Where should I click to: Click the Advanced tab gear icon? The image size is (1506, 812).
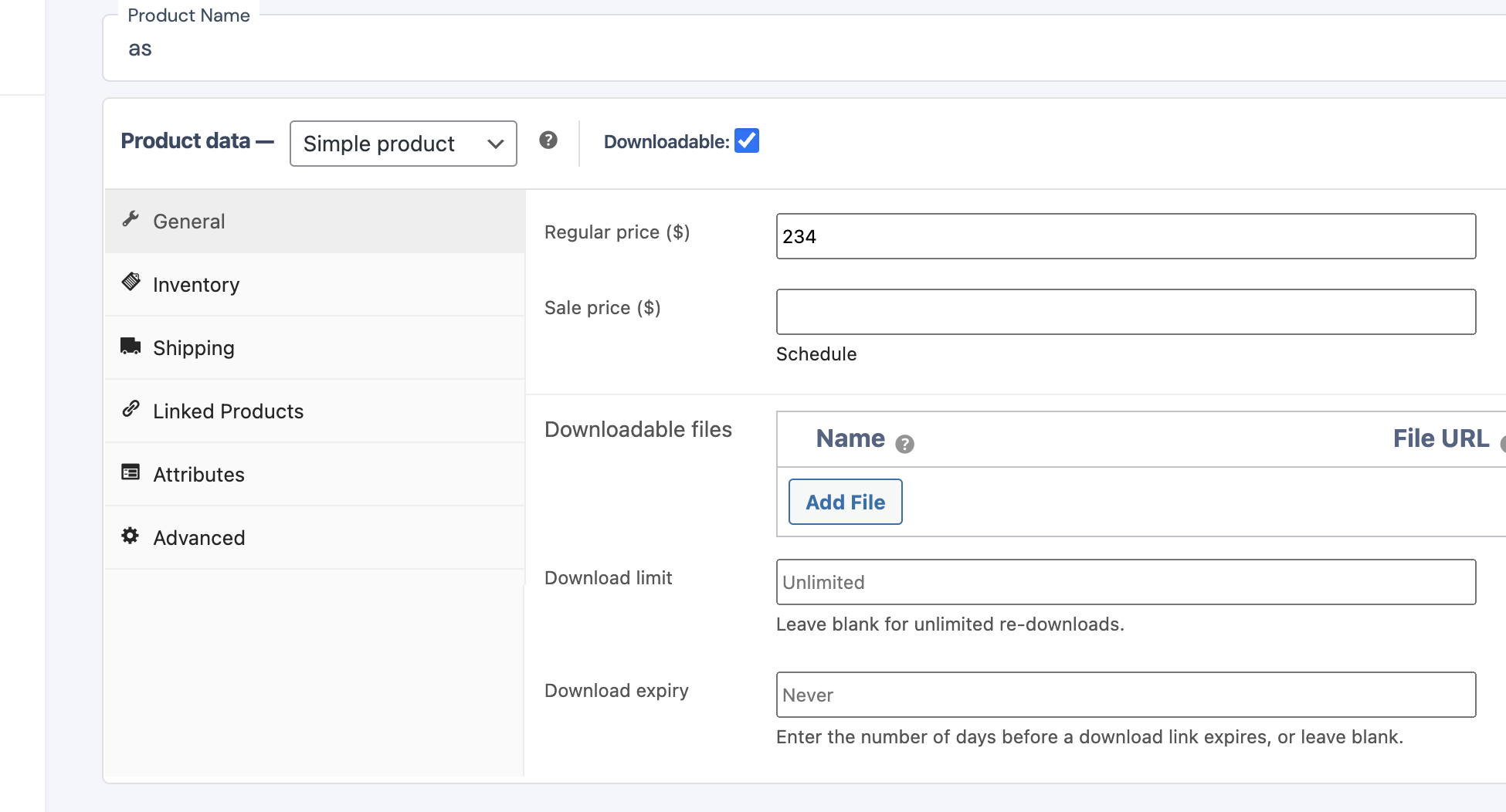tap(131, 536)
